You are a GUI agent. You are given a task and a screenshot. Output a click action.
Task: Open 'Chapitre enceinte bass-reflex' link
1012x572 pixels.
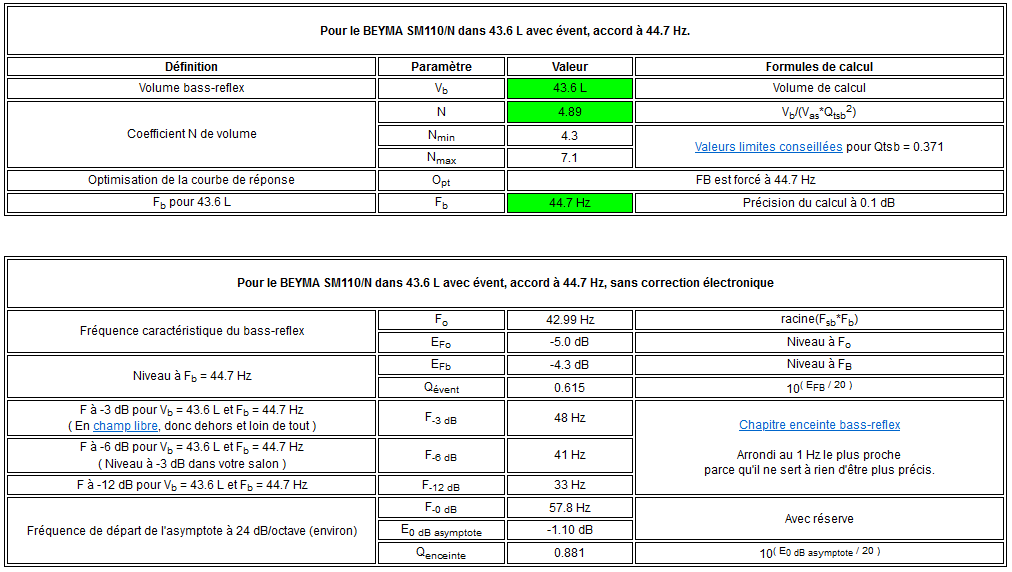(819, 425)
